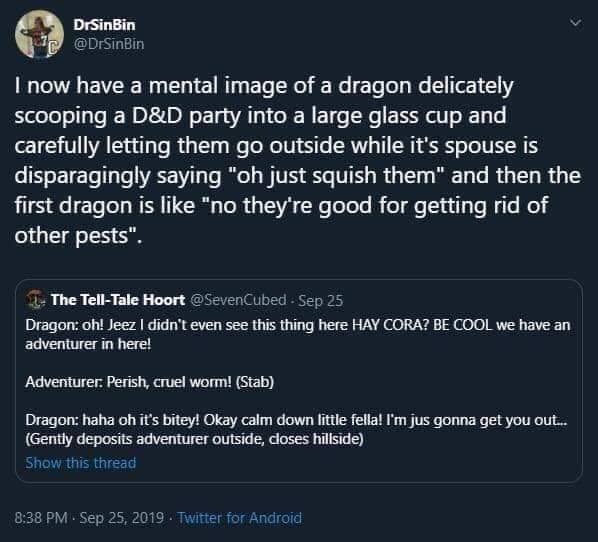Open the @DrSinBin handle link
Image resolution: width=598 pixels, height=542 pixels.
click(x=109, y=44)
